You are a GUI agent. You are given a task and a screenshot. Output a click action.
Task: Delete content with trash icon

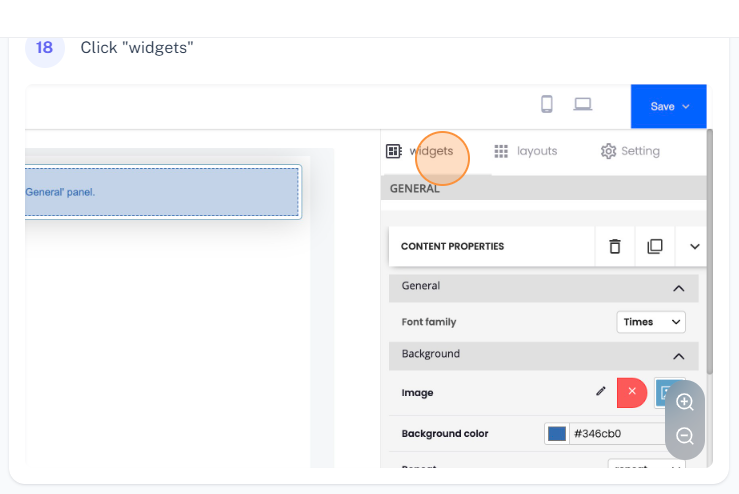pyautogui.click(x=615, y=246)
